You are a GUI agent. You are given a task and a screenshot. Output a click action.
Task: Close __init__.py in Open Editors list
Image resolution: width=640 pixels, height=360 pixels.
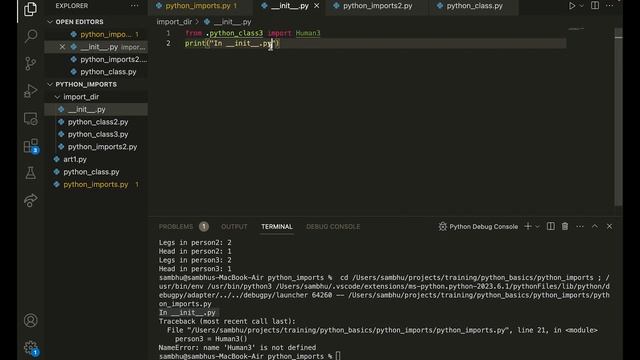[62, 47]
